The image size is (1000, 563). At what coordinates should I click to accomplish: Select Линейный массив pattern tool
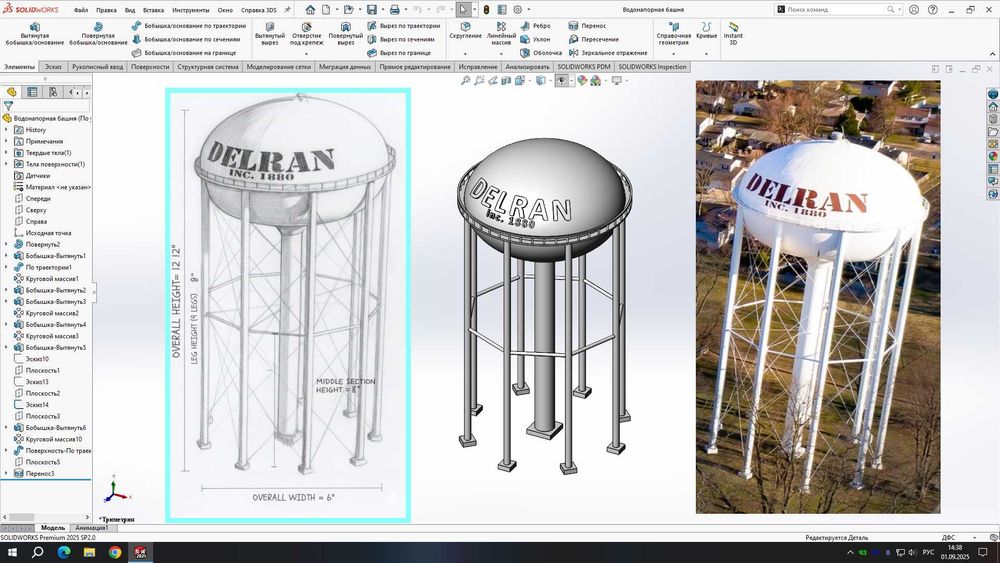[501, 34]
